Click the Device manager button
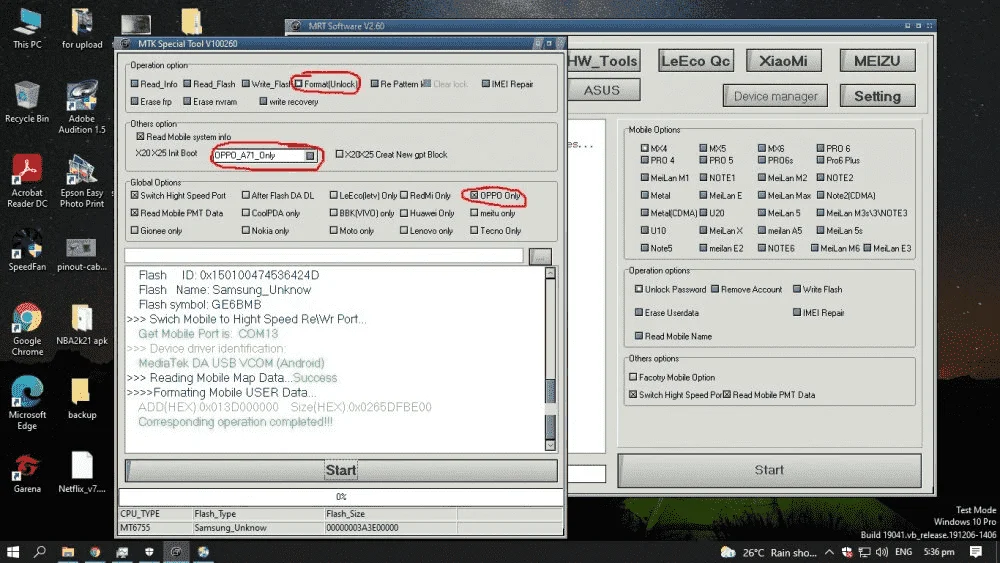The width and height of the screenshot is (1000, 563). coord(776,96)
